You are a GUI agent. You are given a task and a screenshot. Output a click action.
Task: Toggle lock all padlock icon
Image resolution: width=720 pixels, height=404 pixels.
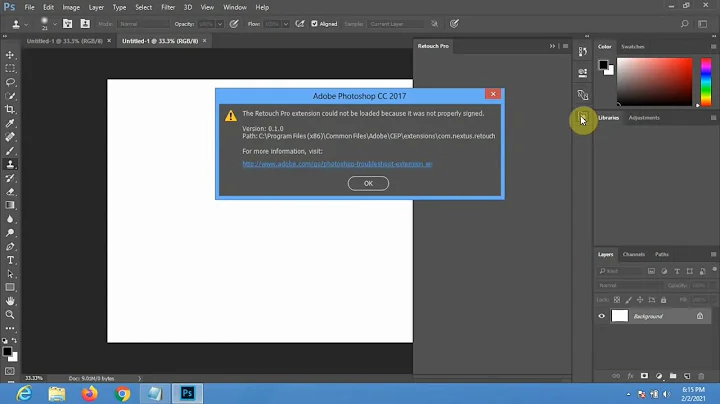[x=664, y=300]
